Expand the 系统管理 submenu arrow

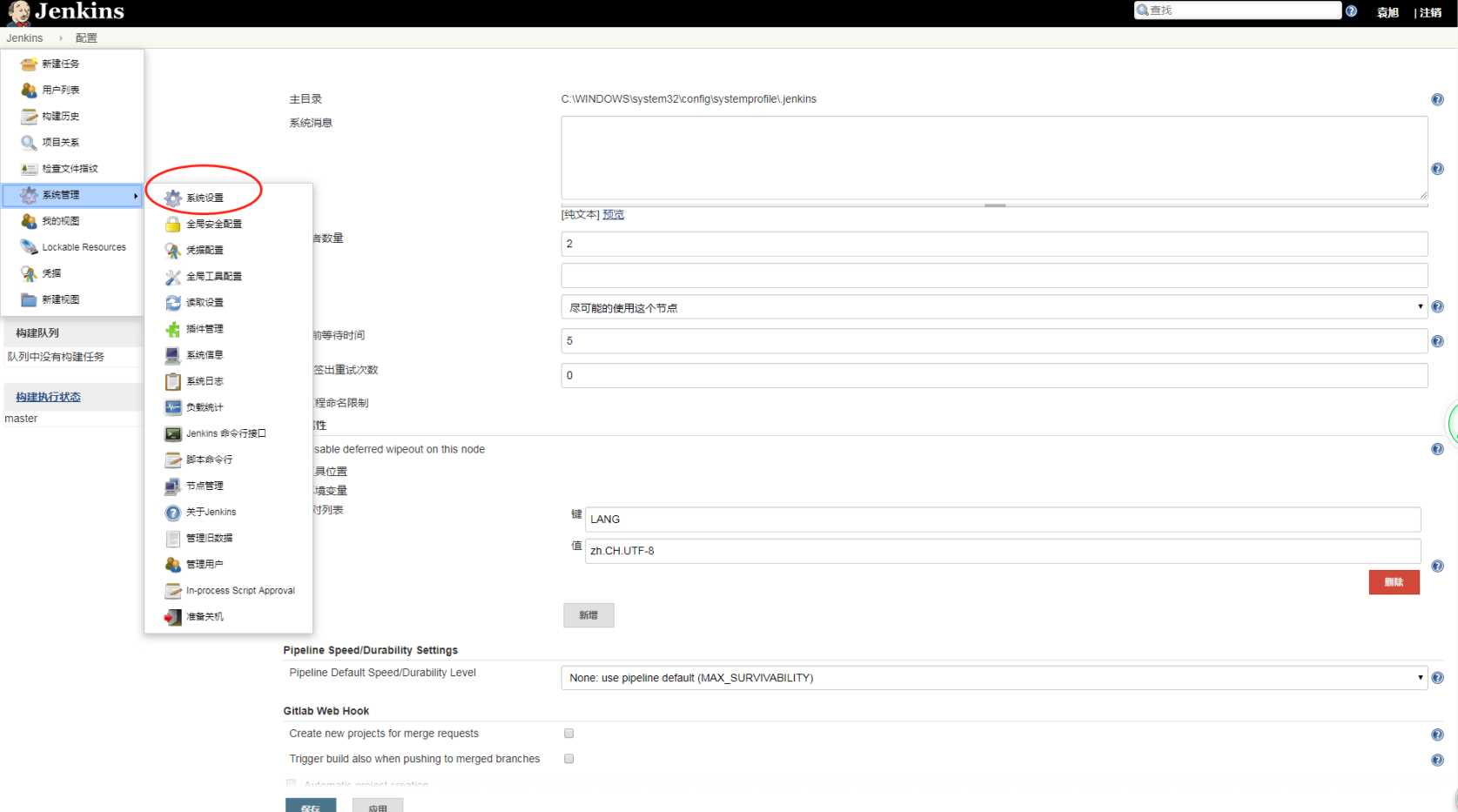pyautogui.click(x=136, y=196)
